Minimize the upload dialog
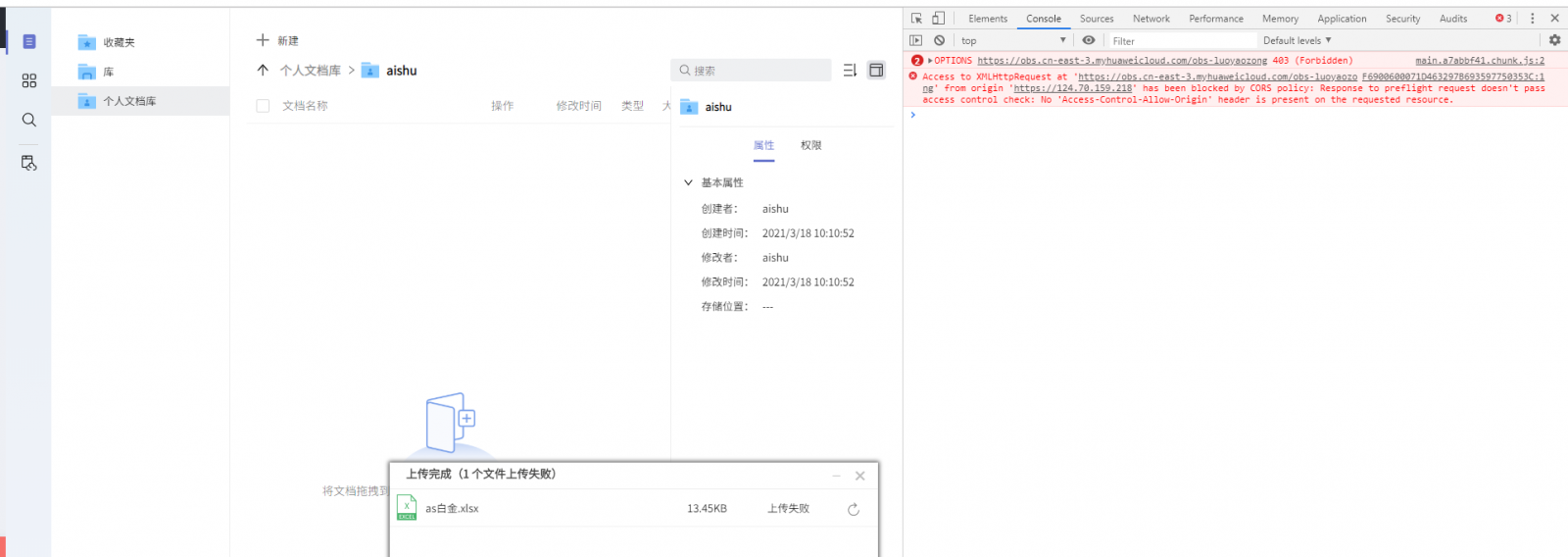The image size is (1568, 557). [836, 476]
